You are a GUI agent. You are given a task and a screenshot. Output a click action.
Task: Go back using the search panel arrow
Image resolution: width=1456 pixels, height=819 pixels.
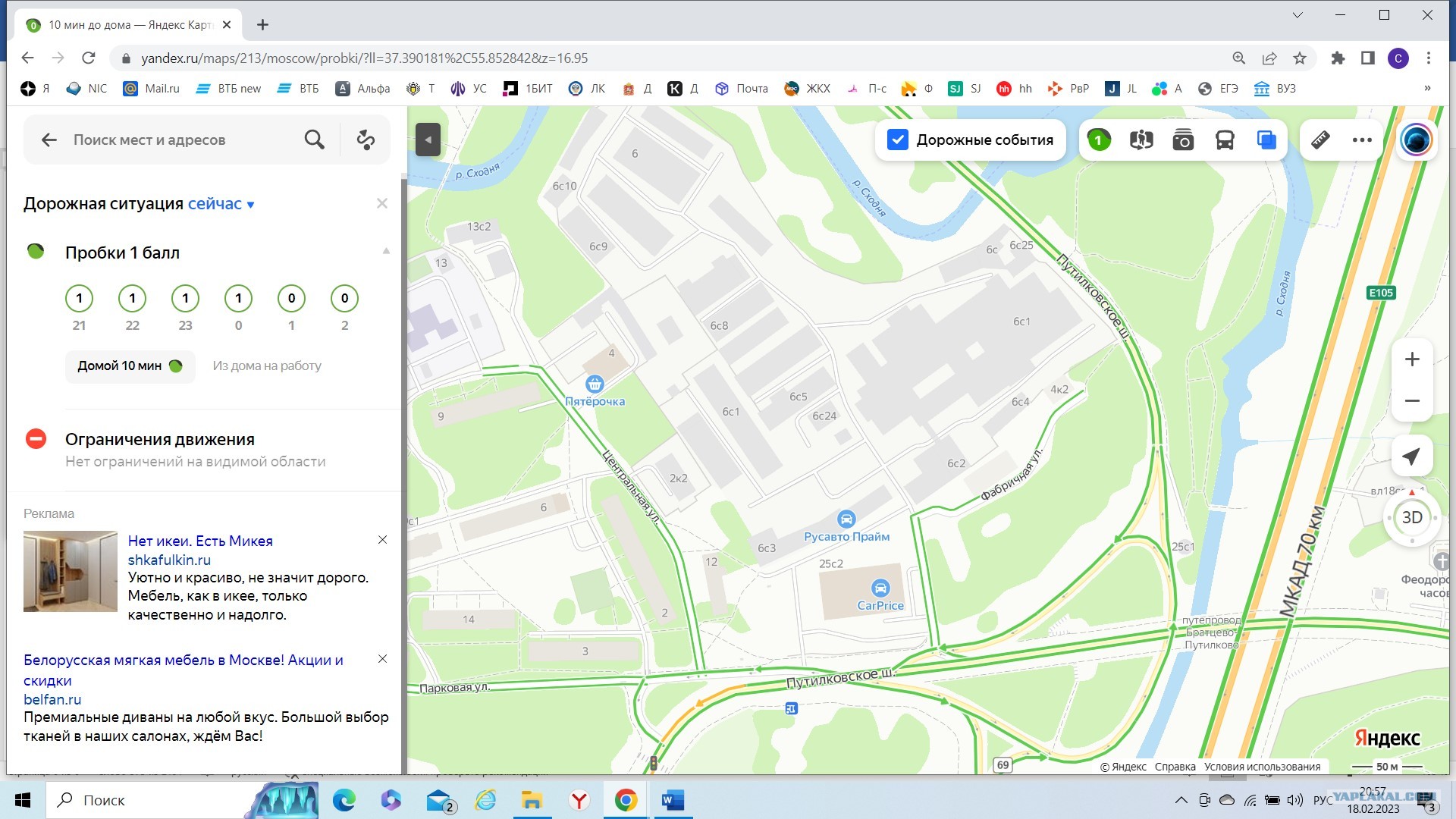pyautogui.click(x=49, y=140)
